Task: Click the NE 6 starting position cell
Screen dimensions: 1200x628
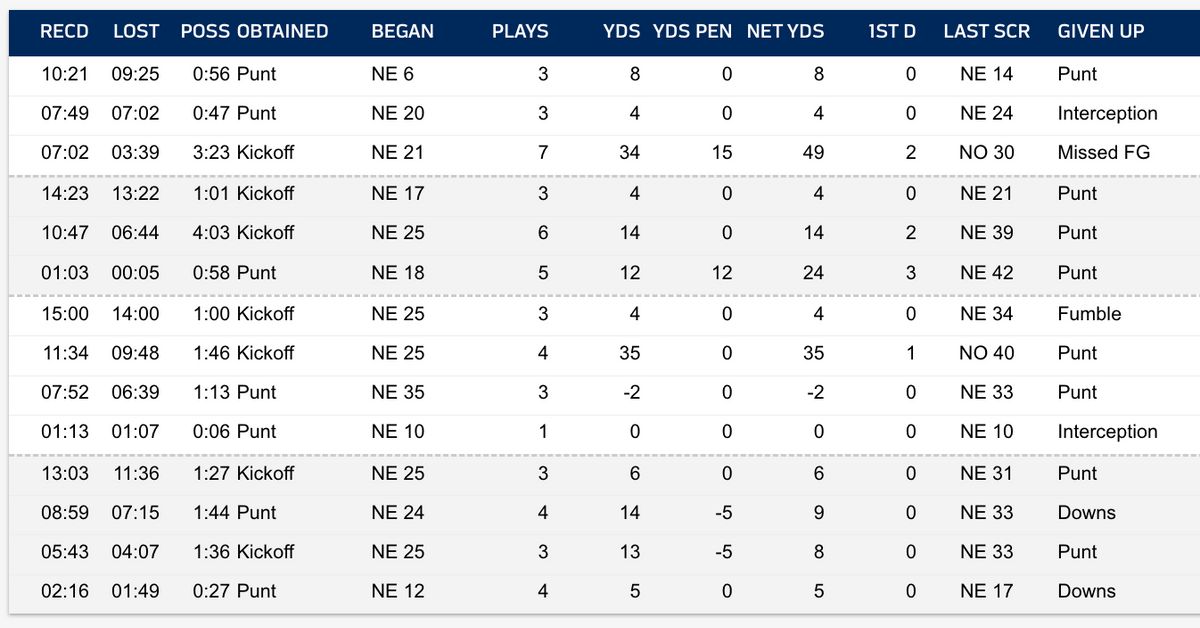Action: [392, 74]
